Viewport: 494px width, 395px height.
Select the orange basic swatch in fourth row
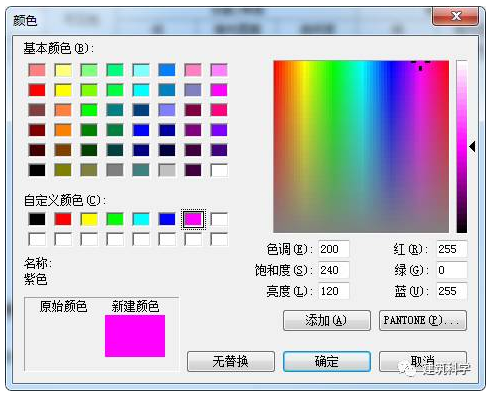click(x=63, y=130)
